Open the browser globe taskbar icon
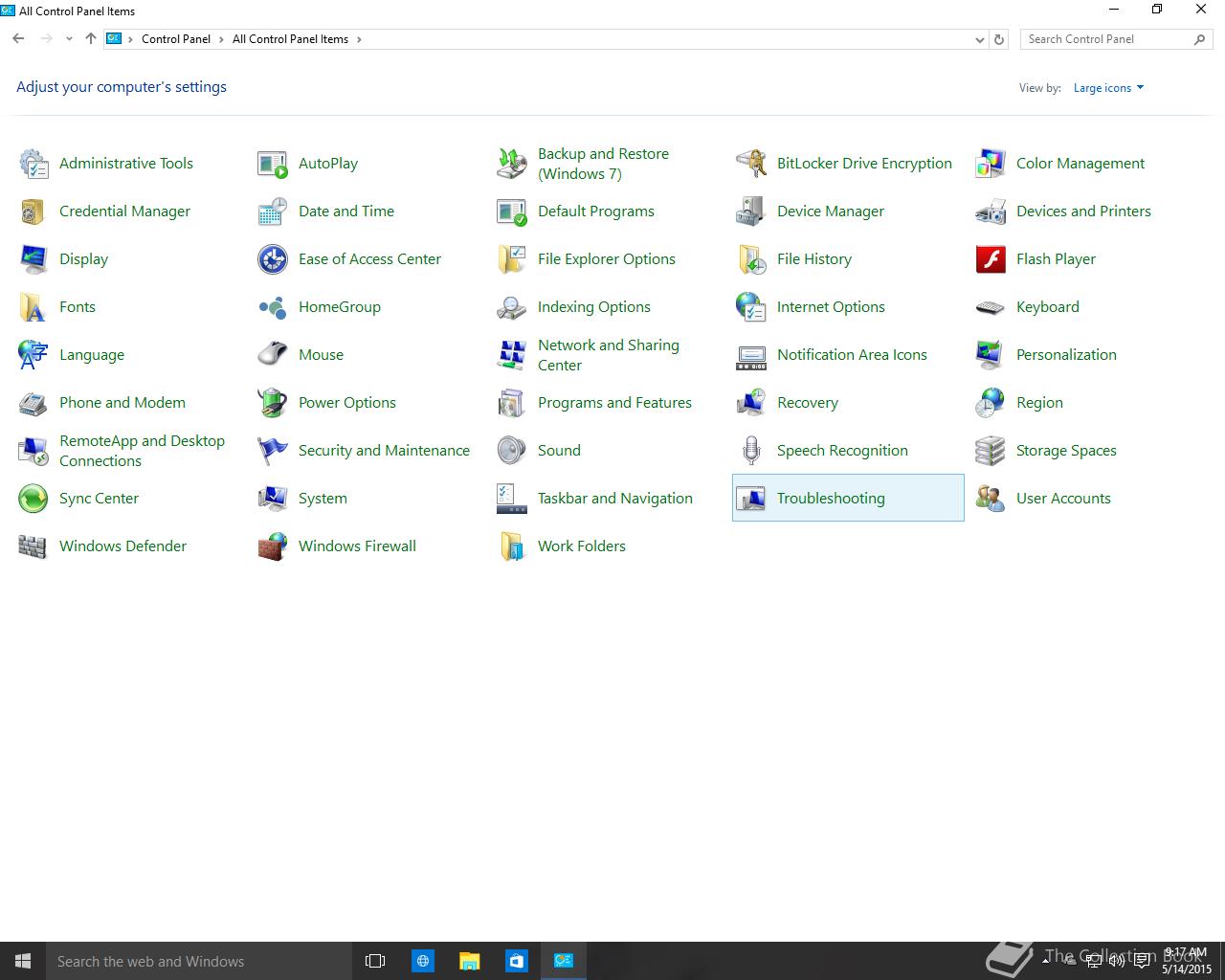The height and width of the screenshot is (980, 1225). (x=422, y=961)
